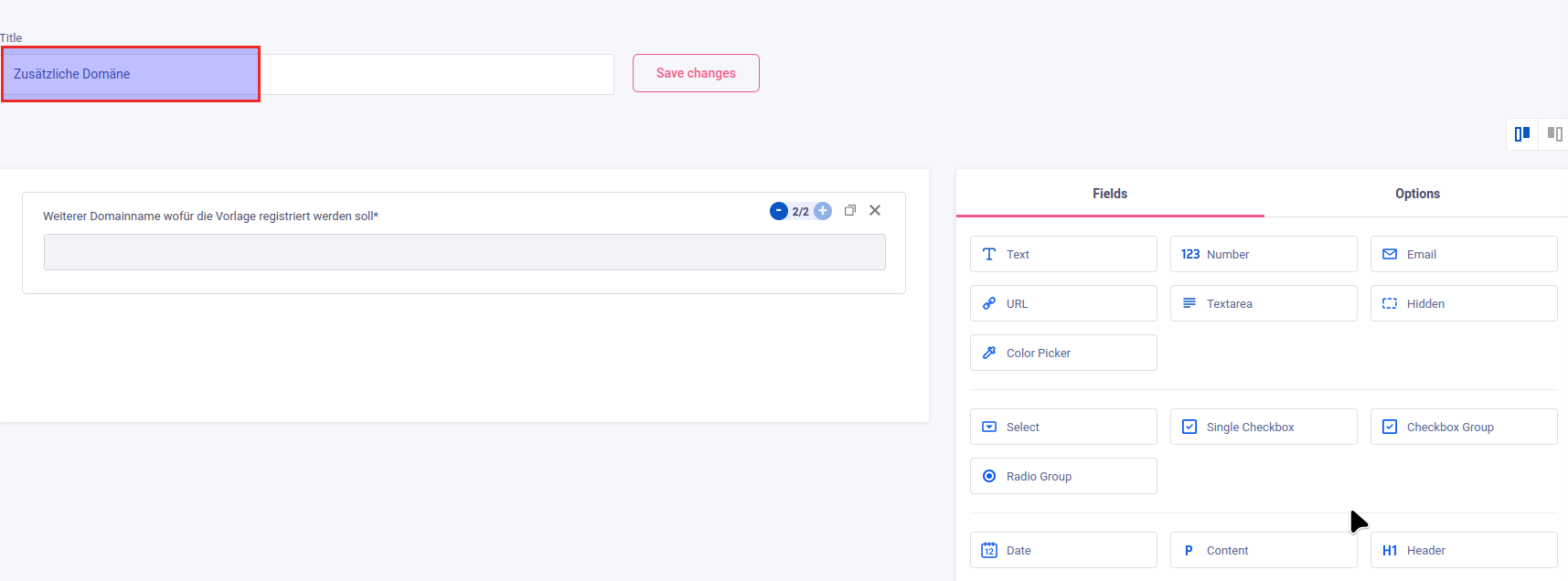Add a Radio Group field
Screen dimensions: 1568x581
point(1062,476)
